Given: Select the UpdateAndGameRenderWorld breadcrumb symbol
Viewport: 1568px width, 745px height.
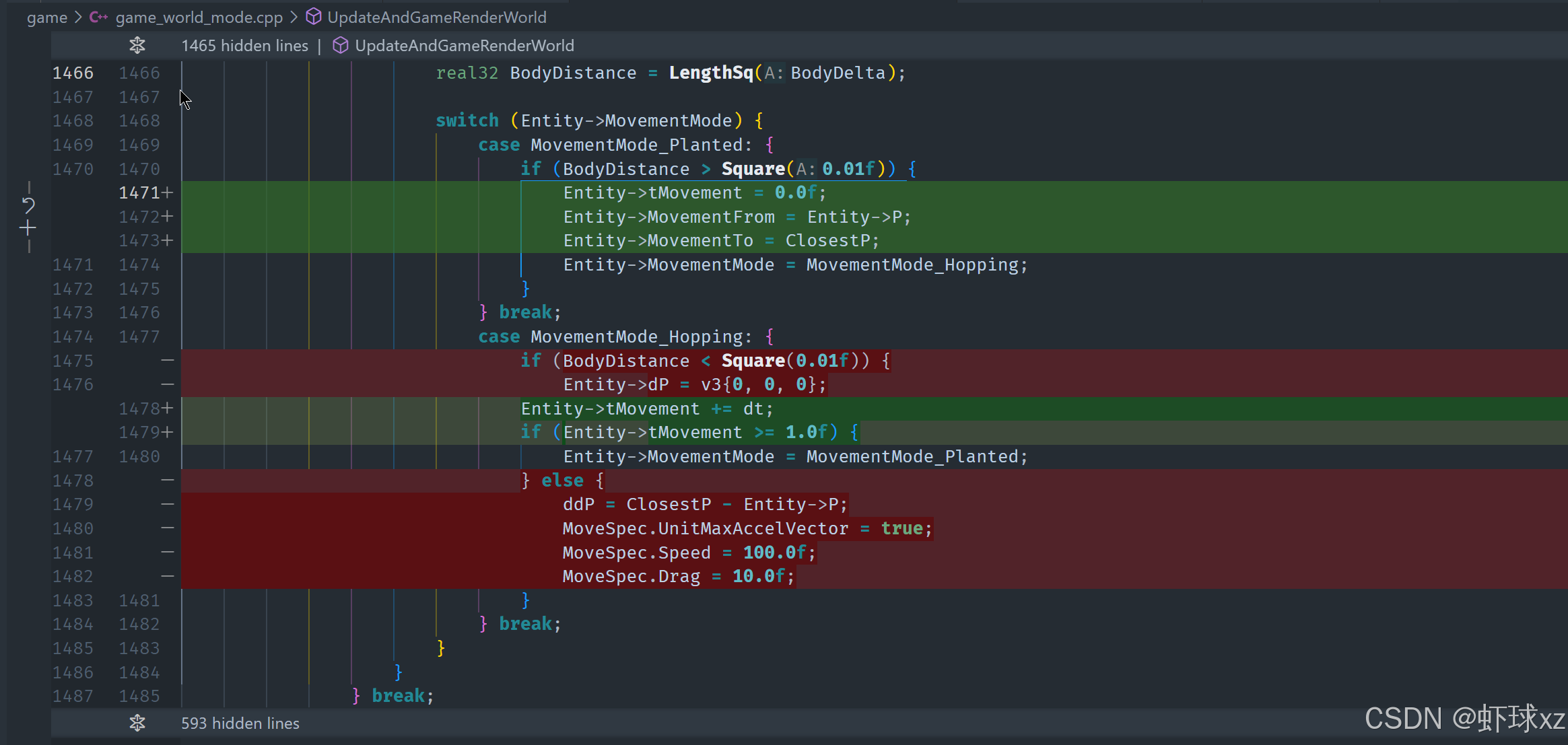Looking at the screenshot, I should (436, 17).
